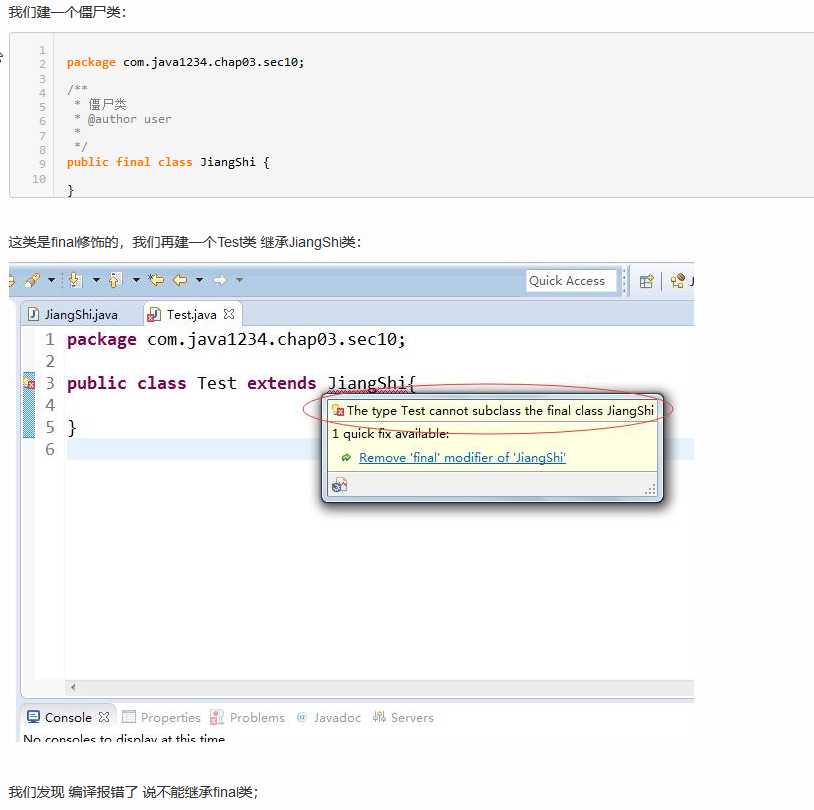Open the Back history dropdown arrow

199,280
